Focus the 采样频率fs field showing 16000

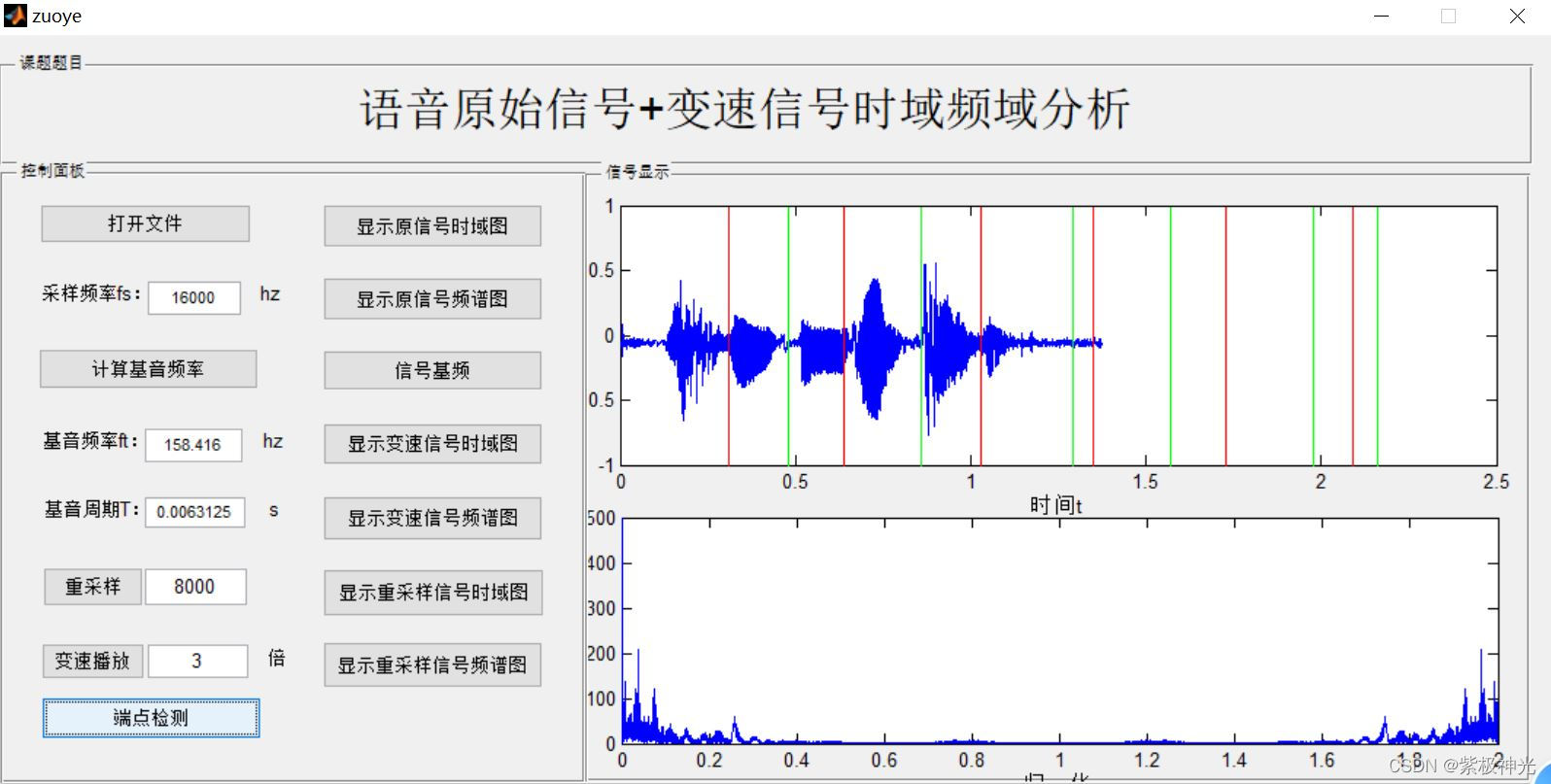[x=193, y=297]
